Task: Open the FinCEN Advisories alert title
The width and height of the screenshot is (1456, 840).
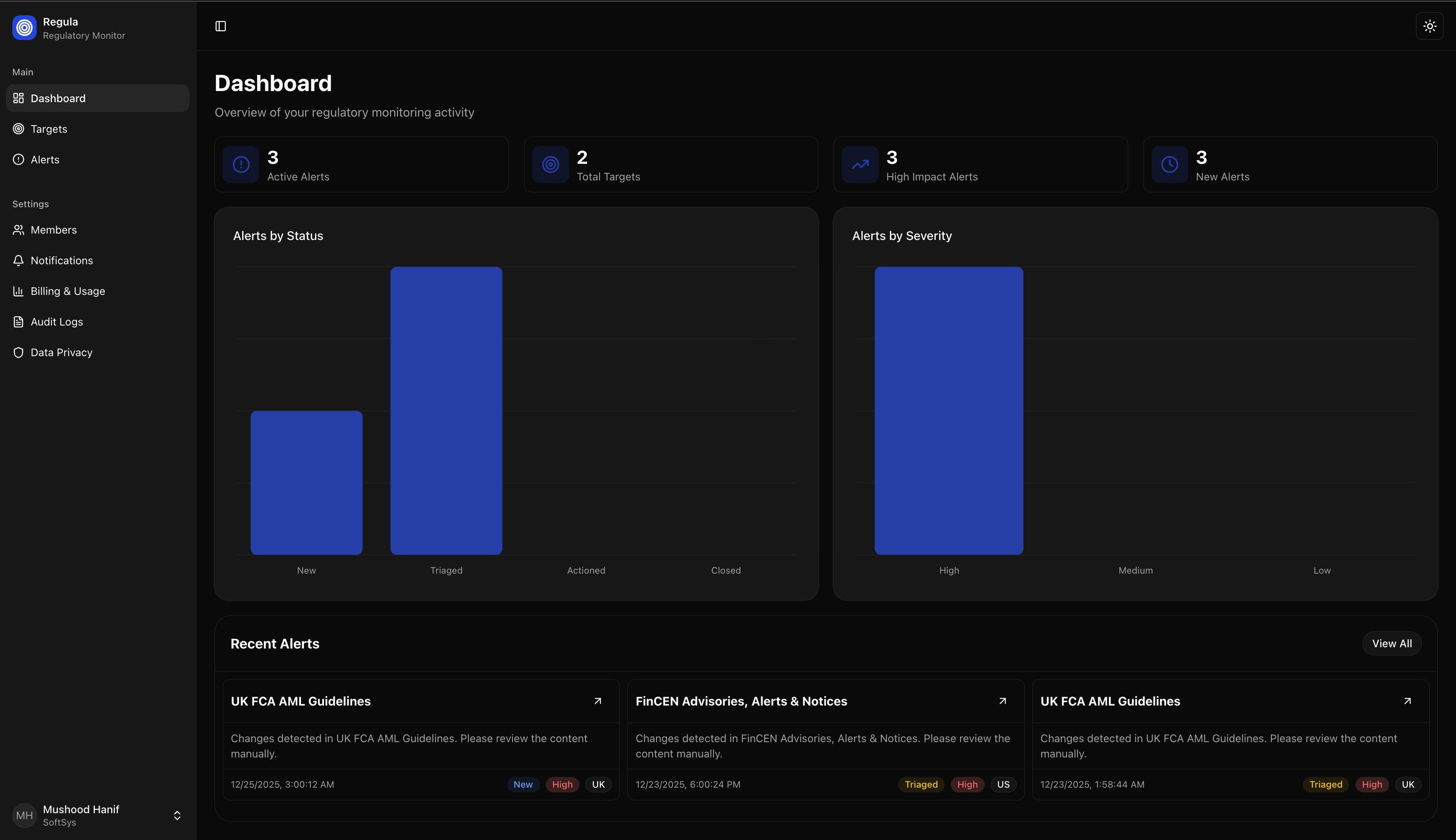Action: tap(741, 701)
